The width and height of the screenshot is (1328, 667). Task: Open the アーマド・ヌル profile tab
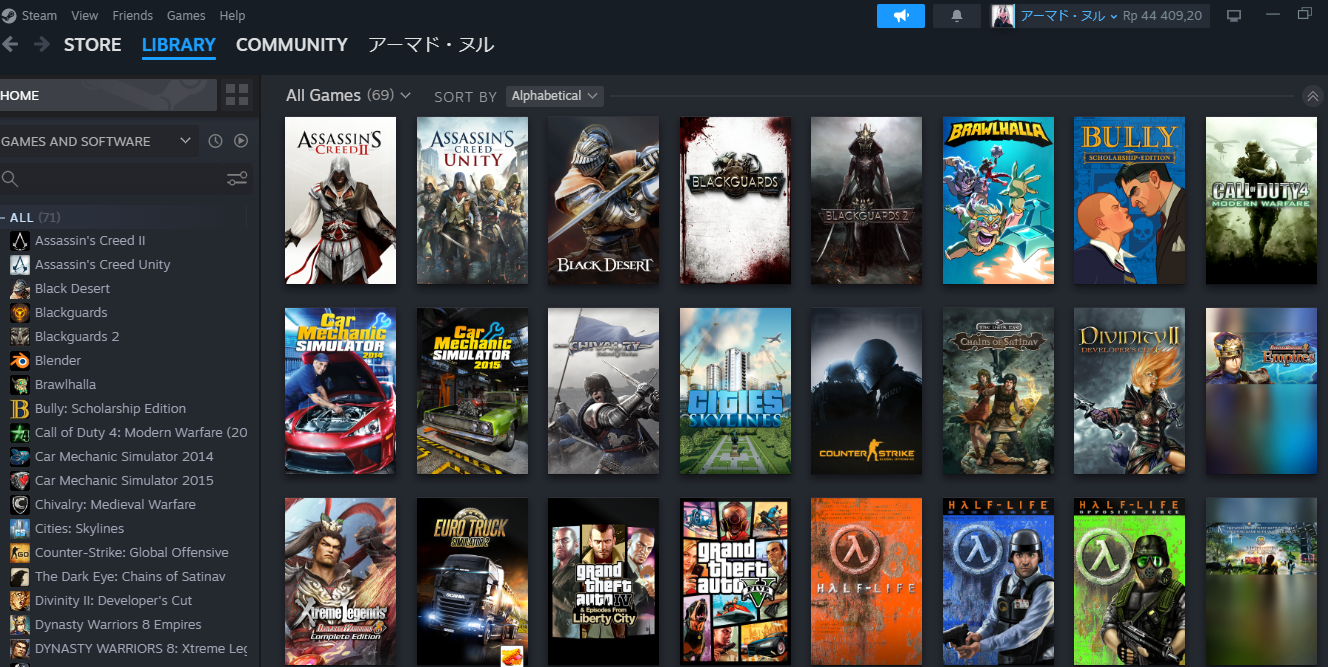(x=431, y=45)
